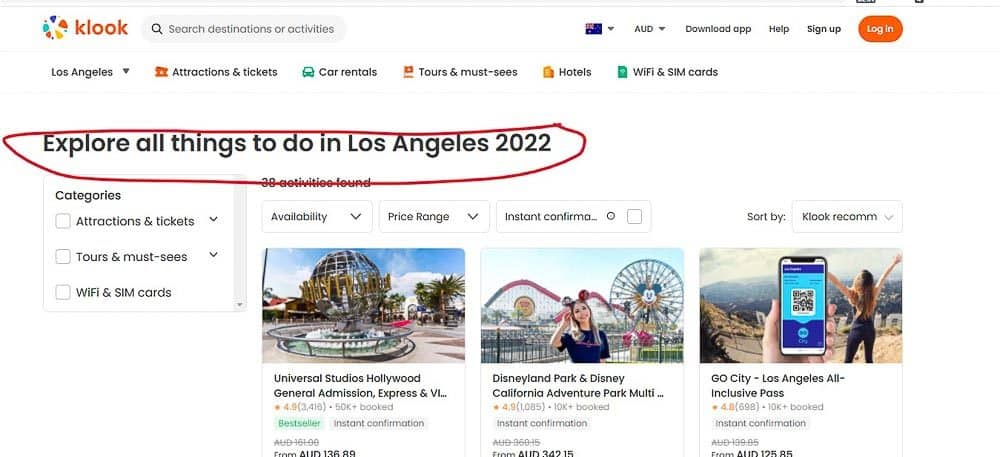
Task: Click the Universal Studios globe thumbnail
Action: (364, 305)
